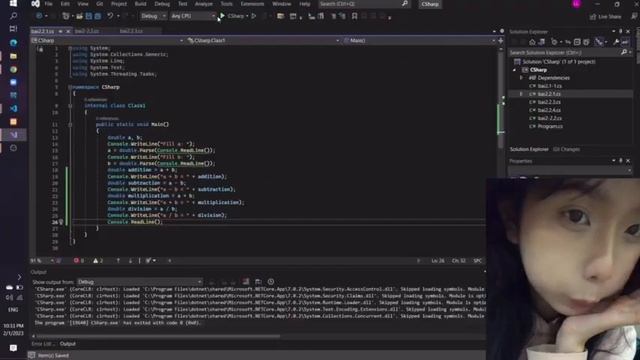Click the New Item toolbar icon
The image size is (640, 360).
66,16
